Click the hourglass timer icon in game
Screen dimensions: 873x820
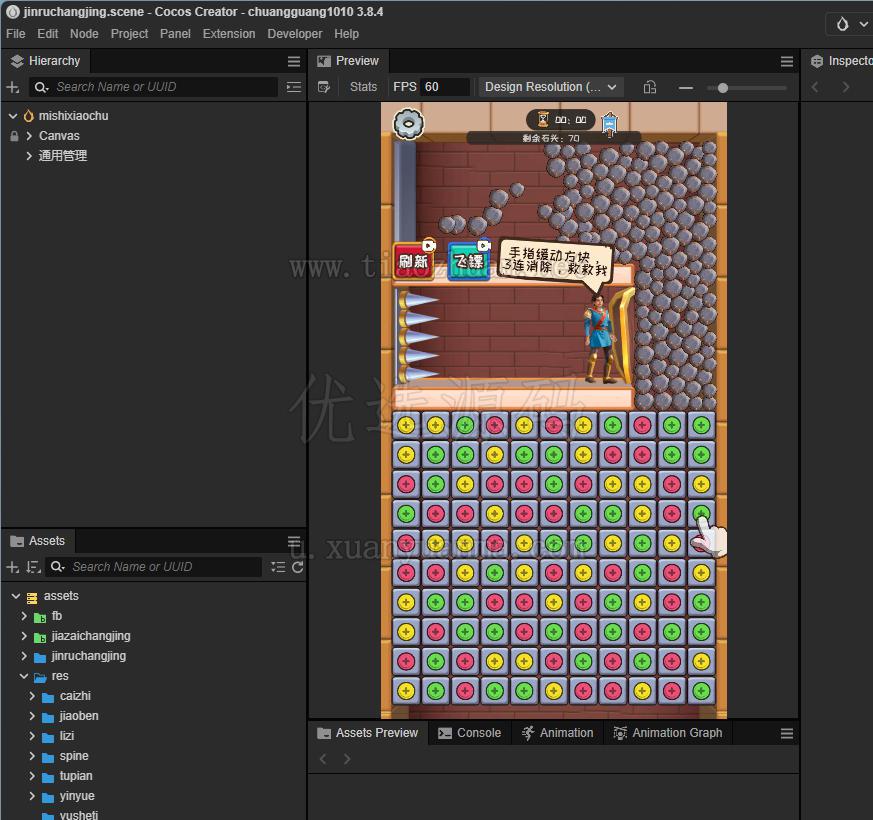coord(543,119)
